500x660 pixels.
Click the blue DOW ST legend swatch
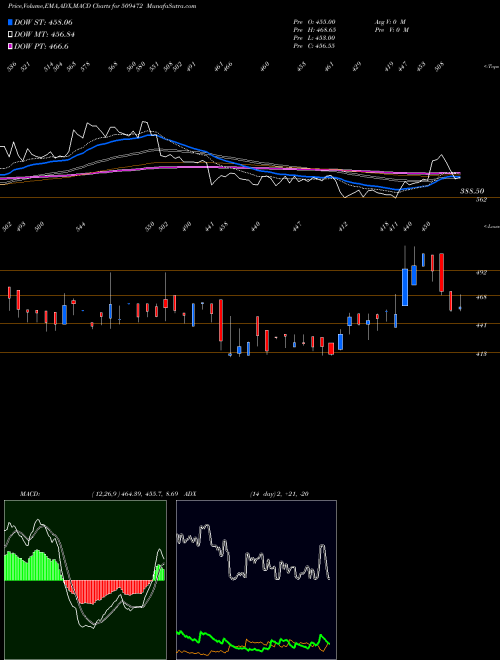tap(11, 22)
